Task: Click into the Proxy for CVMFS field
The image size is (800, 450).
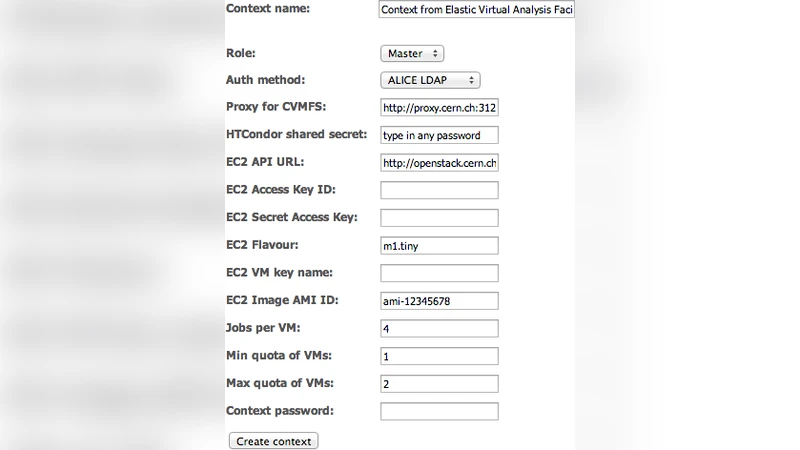Action: click(439, 108)
